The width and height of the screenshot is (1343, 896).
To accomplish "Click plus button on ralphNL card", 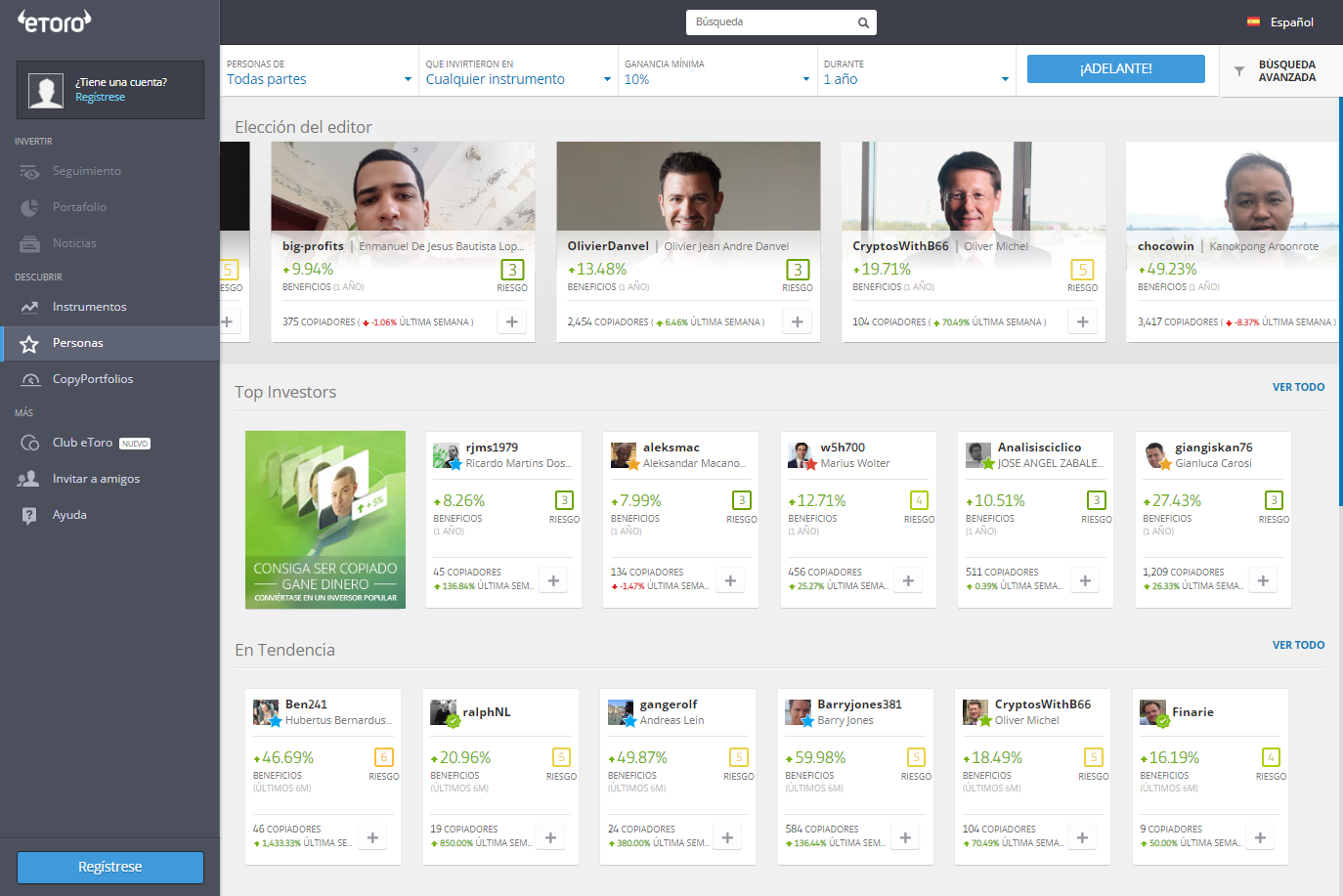I will pos(550,837).
